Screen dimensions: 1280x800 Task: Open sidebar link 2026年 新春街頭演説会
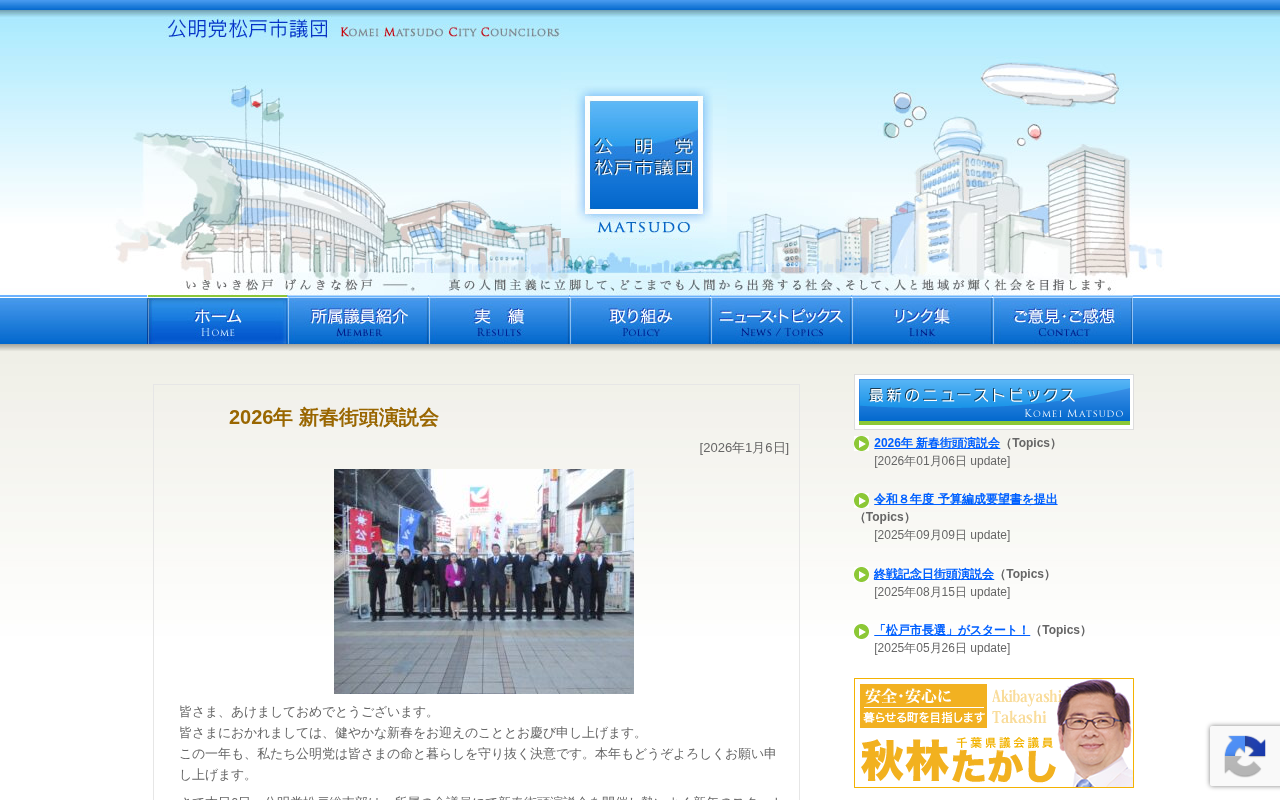coord(937,443)
